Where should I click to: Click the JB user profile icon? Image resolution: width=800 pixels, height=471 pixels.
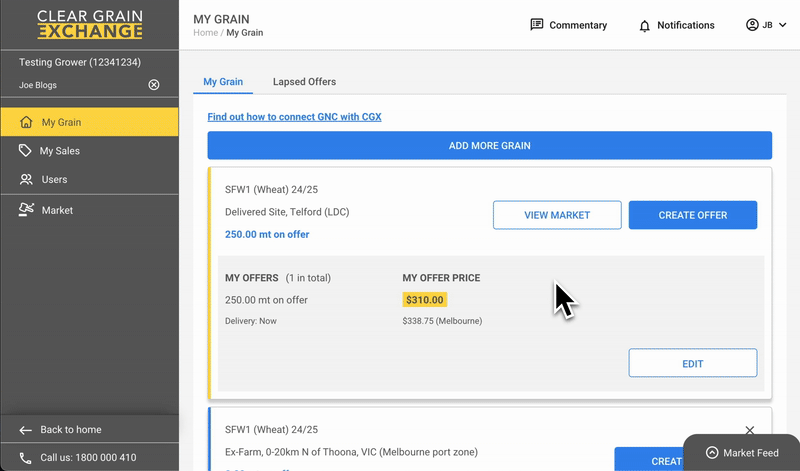point(752,24)
